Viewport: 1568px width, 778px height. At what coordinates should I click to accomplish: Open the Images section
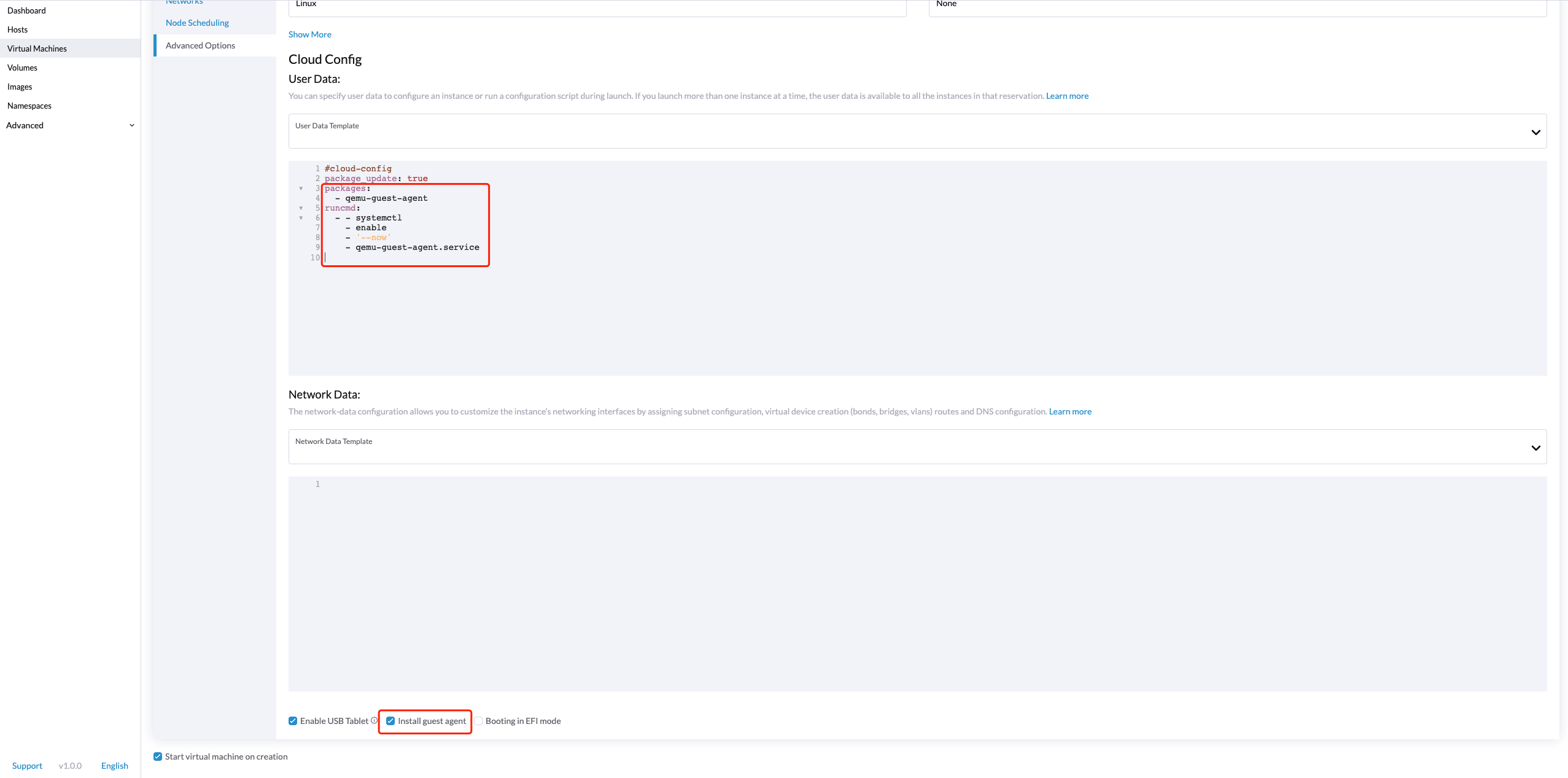pyautogui.click(x=20, y=86)
